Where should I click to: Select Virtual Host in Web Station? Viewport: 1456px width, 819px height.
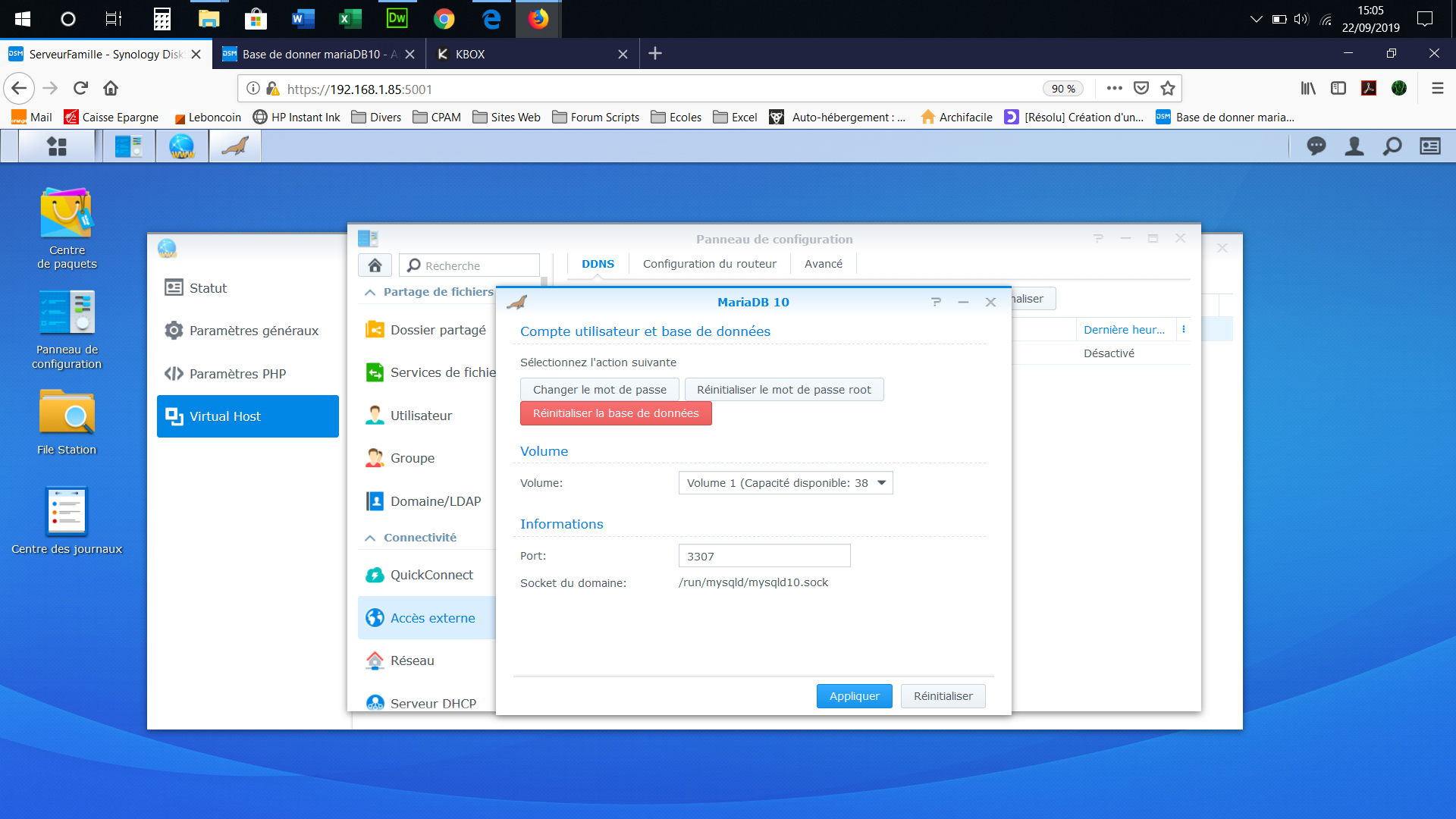(248, 416)
